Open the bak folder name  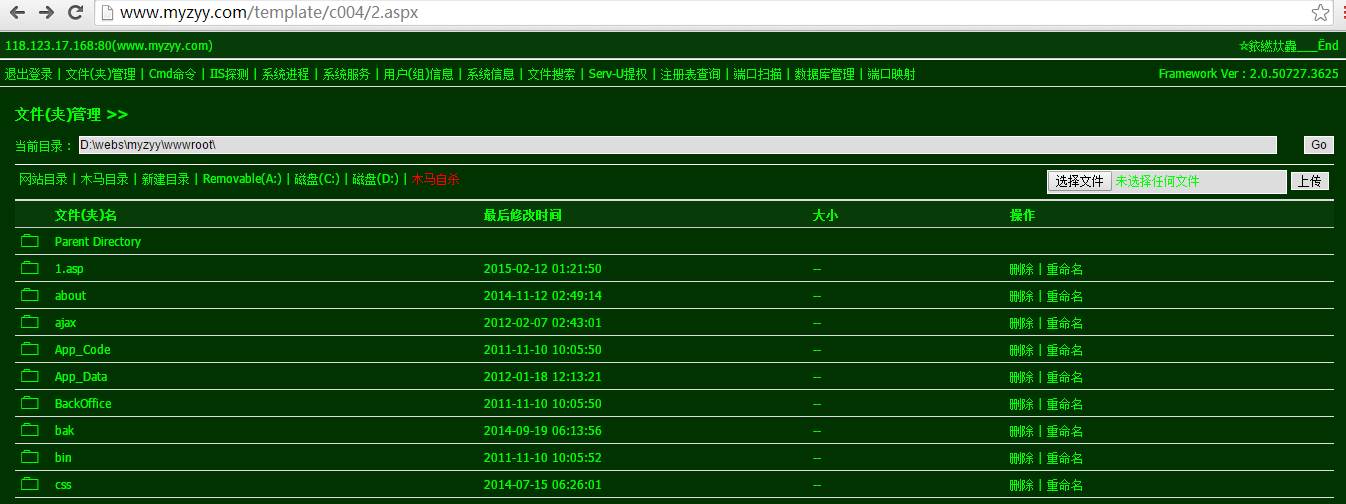coord(64,431)
